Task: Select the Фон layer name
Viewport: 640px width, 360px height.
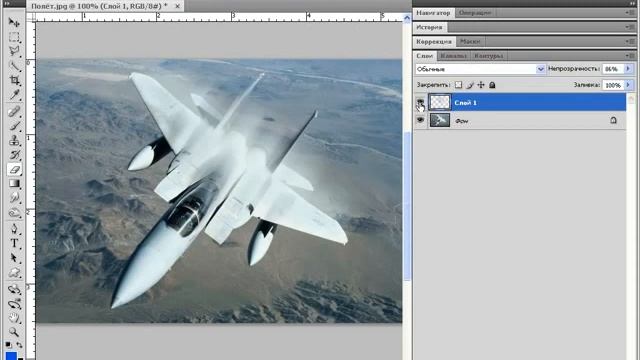Action: pos(461,121)
